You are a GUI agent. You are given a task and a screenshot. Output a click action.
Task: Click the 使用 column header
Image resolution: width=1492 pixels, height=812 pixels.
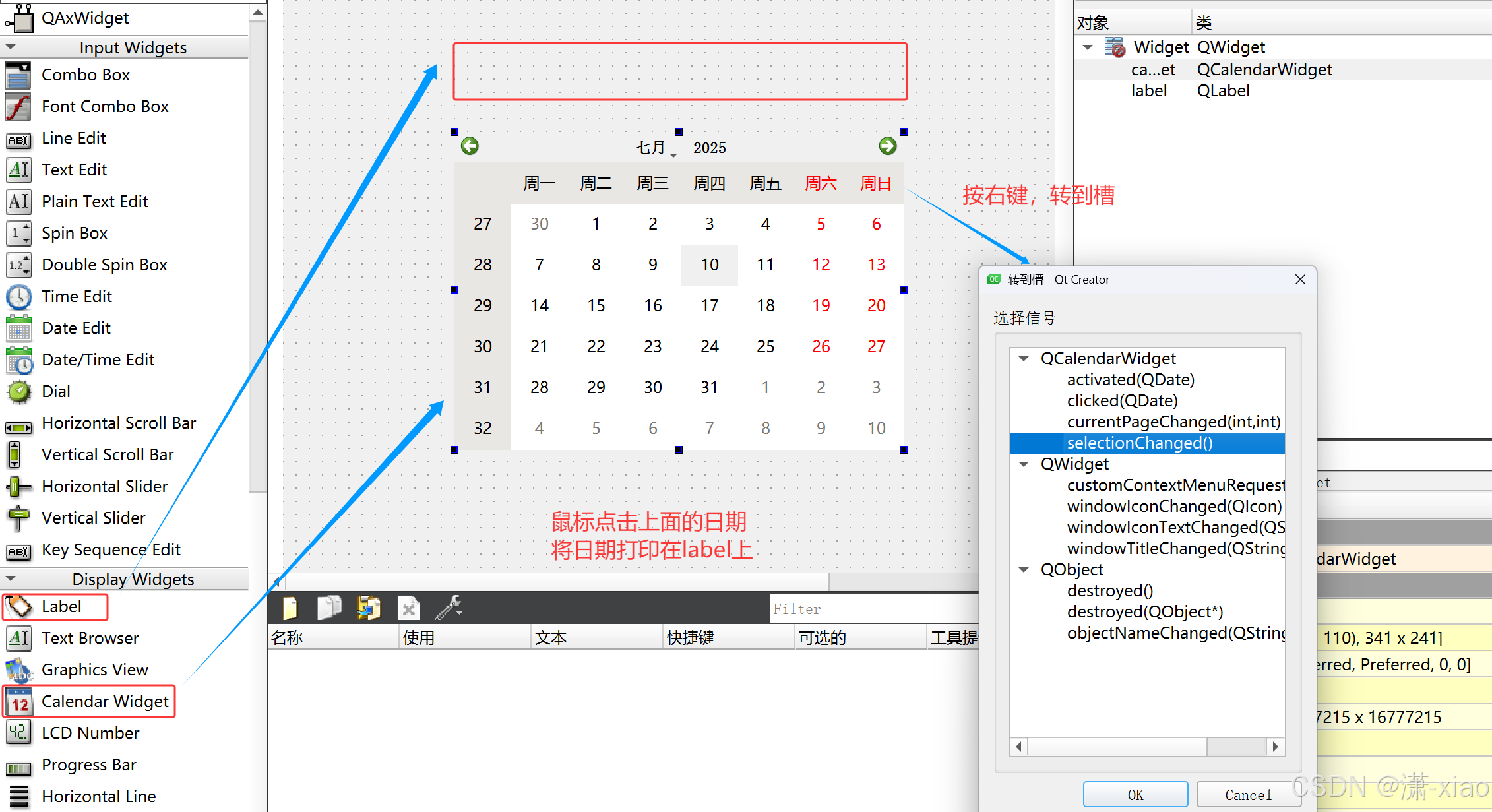[x=465, y=638]
